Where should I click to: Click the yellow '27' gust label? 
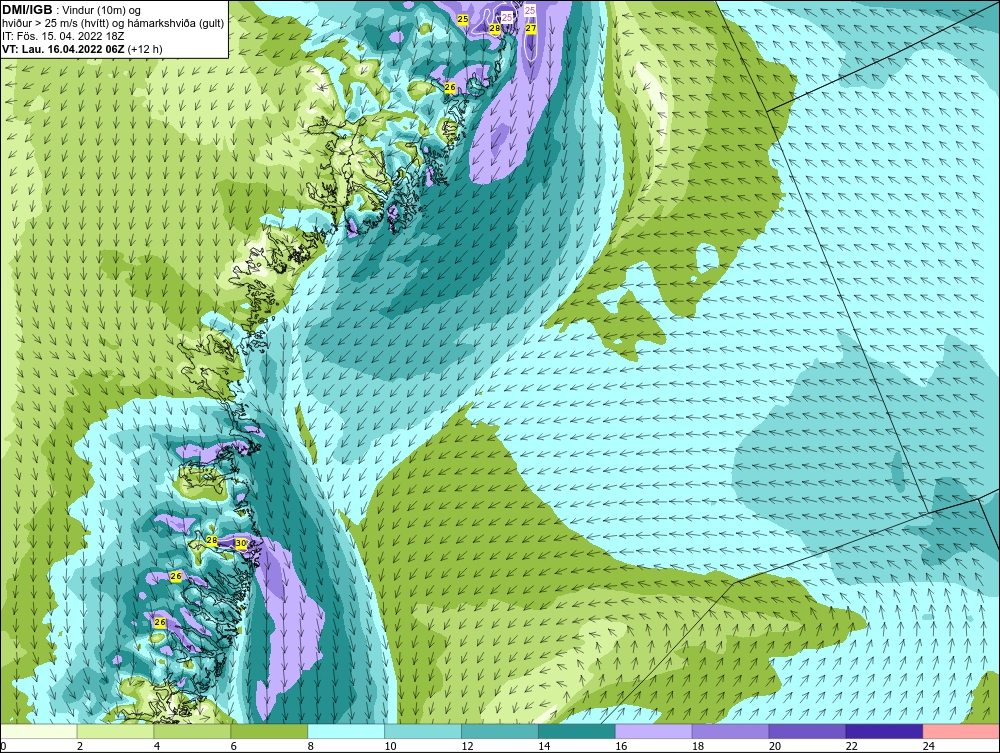coord(531,28)
